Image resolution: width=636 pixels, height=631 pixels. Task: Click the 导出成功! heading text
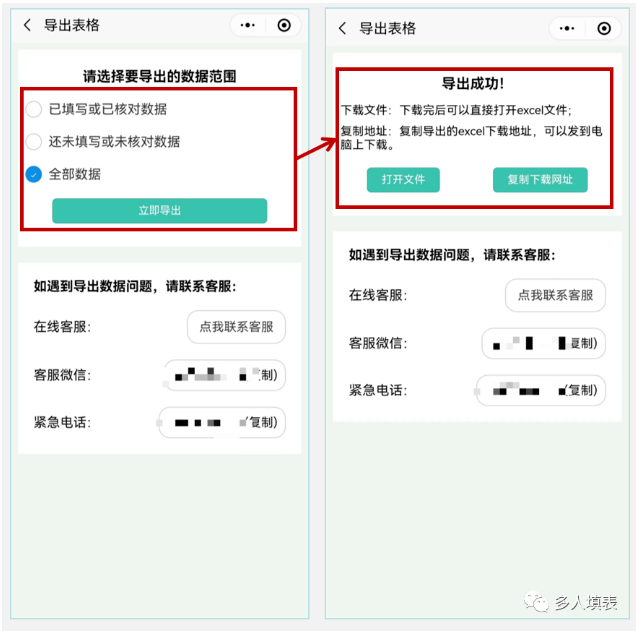click(x=473, y=84)
